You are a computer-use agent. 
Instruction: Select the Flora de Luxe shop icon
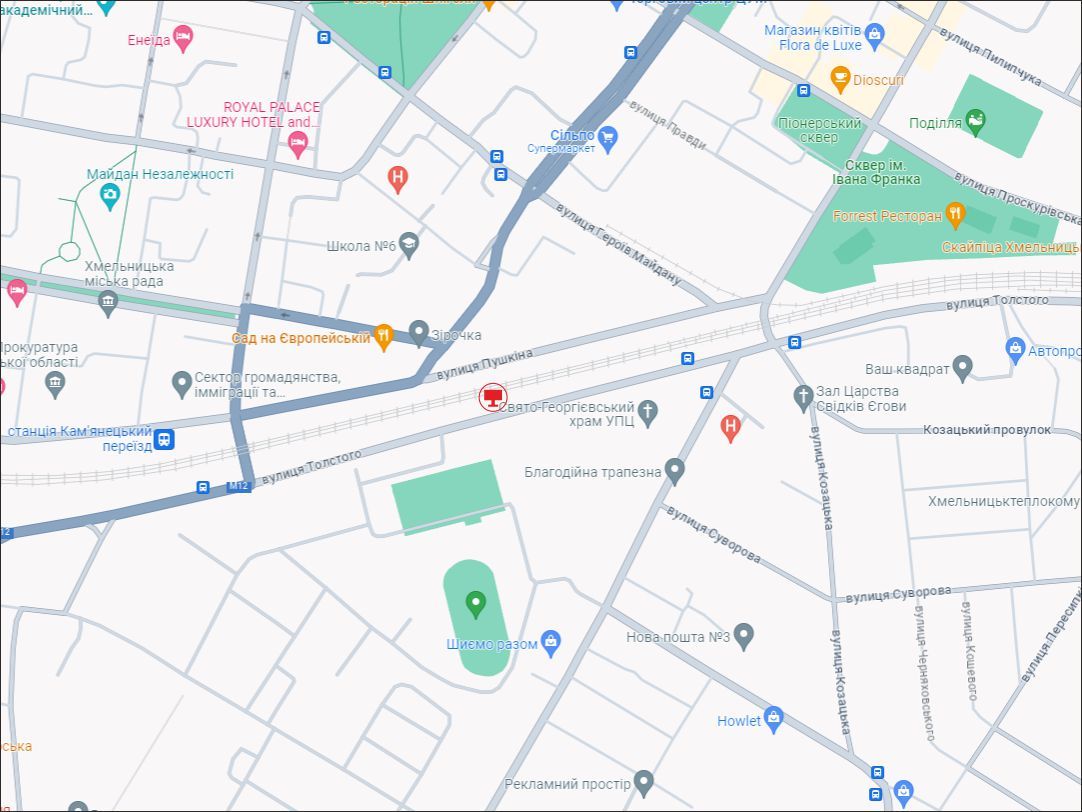pyautogui.click(x=875, y=38)
